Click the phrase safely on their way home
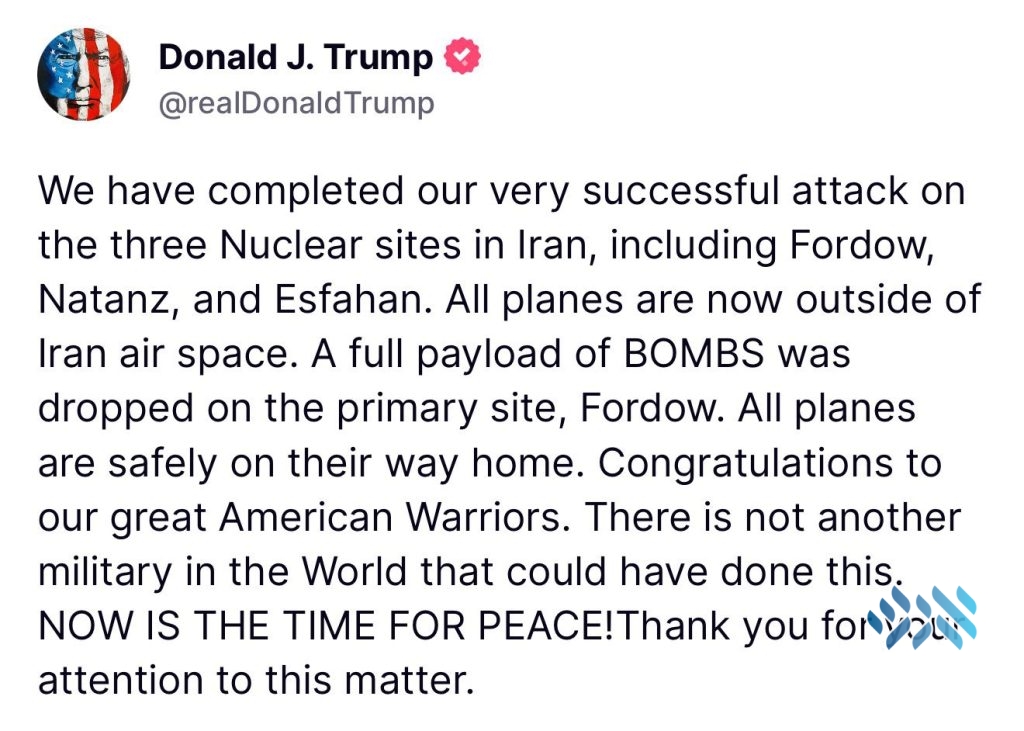The width and height of the screenshot is (1024, 731). (x=345, y=464)
